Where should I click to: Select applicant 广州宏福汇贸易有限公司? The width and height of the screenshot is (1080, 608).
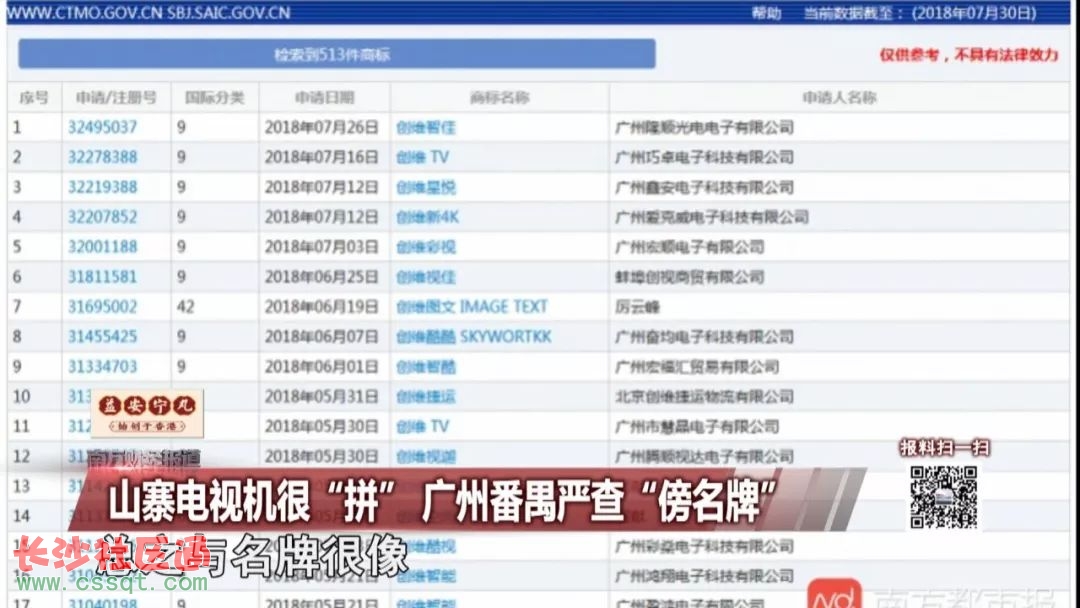point(696,366)
